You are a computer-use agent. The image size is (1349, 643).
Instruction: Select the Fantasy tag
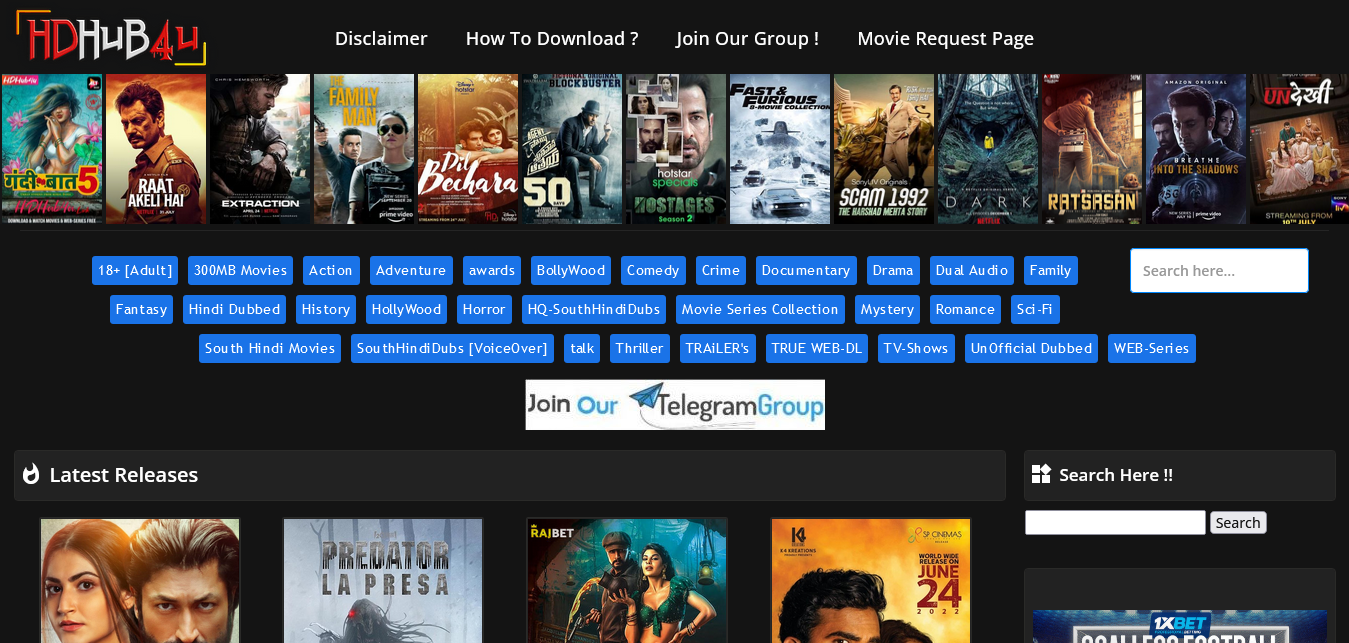pos(141,309)
